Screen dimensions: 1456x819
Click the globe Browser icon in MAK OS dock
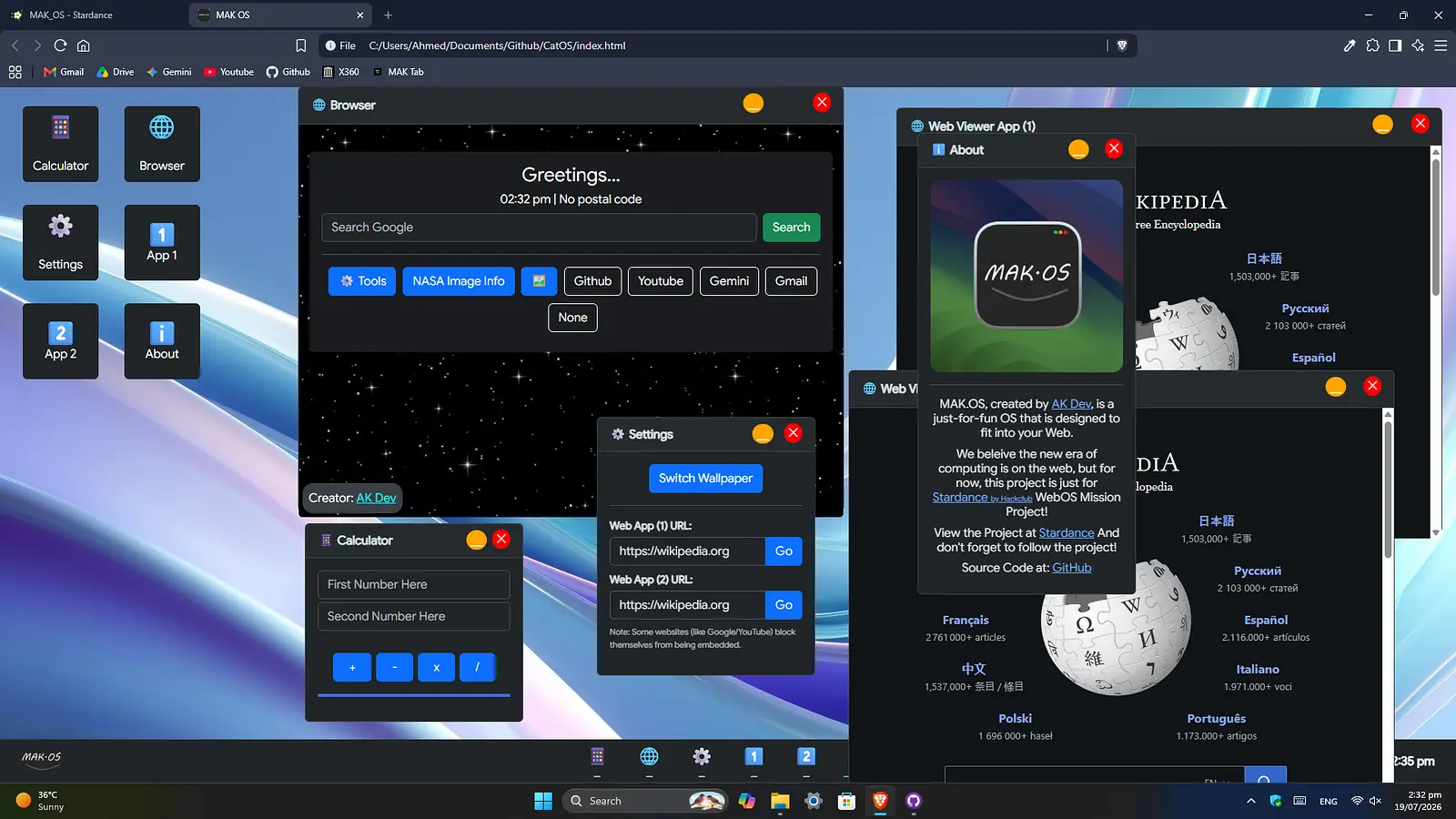pyautogui.click(x=649, y=756)
